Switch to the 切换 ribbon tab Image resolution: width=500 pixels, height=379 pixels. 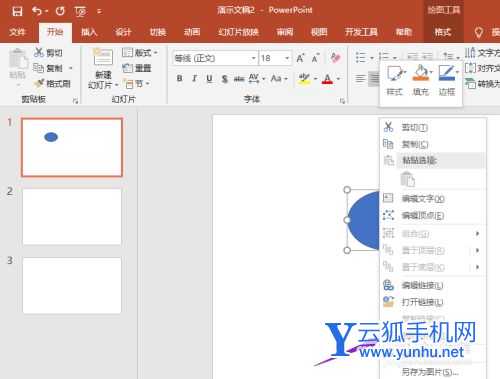(158, 32)
